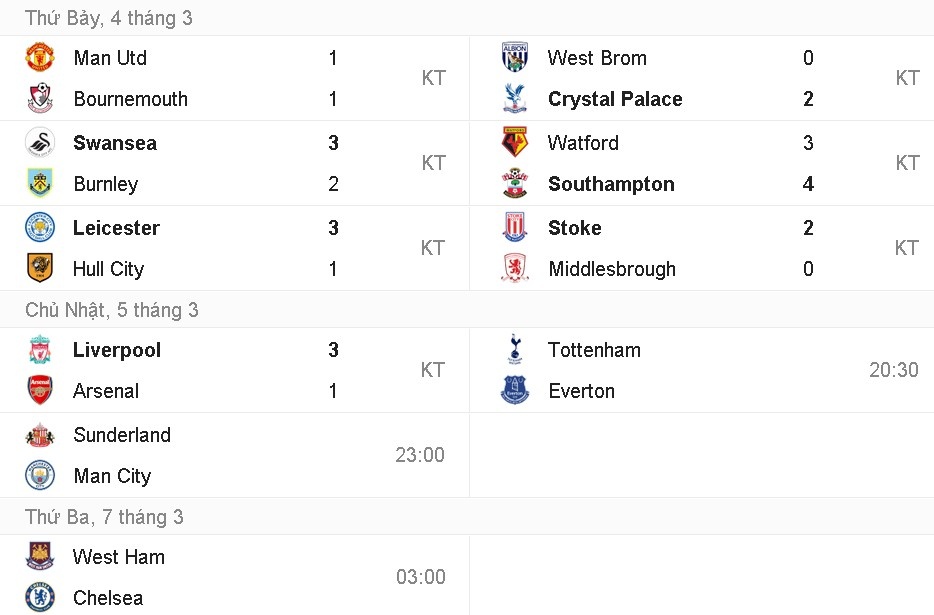Click the 20:30 Tottenham match kickoff time

(x=893, y=370)
